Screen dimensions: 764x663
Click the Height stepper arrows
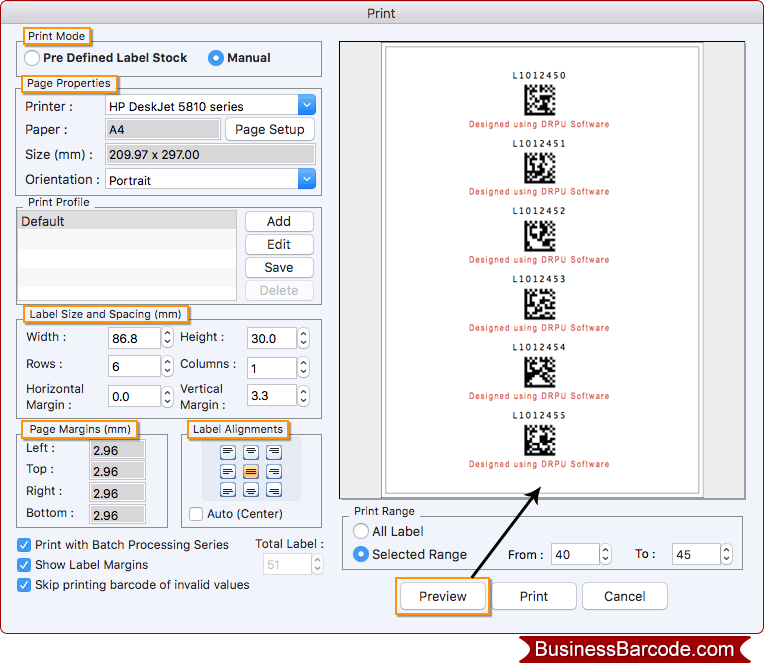[x=303, y=337]
